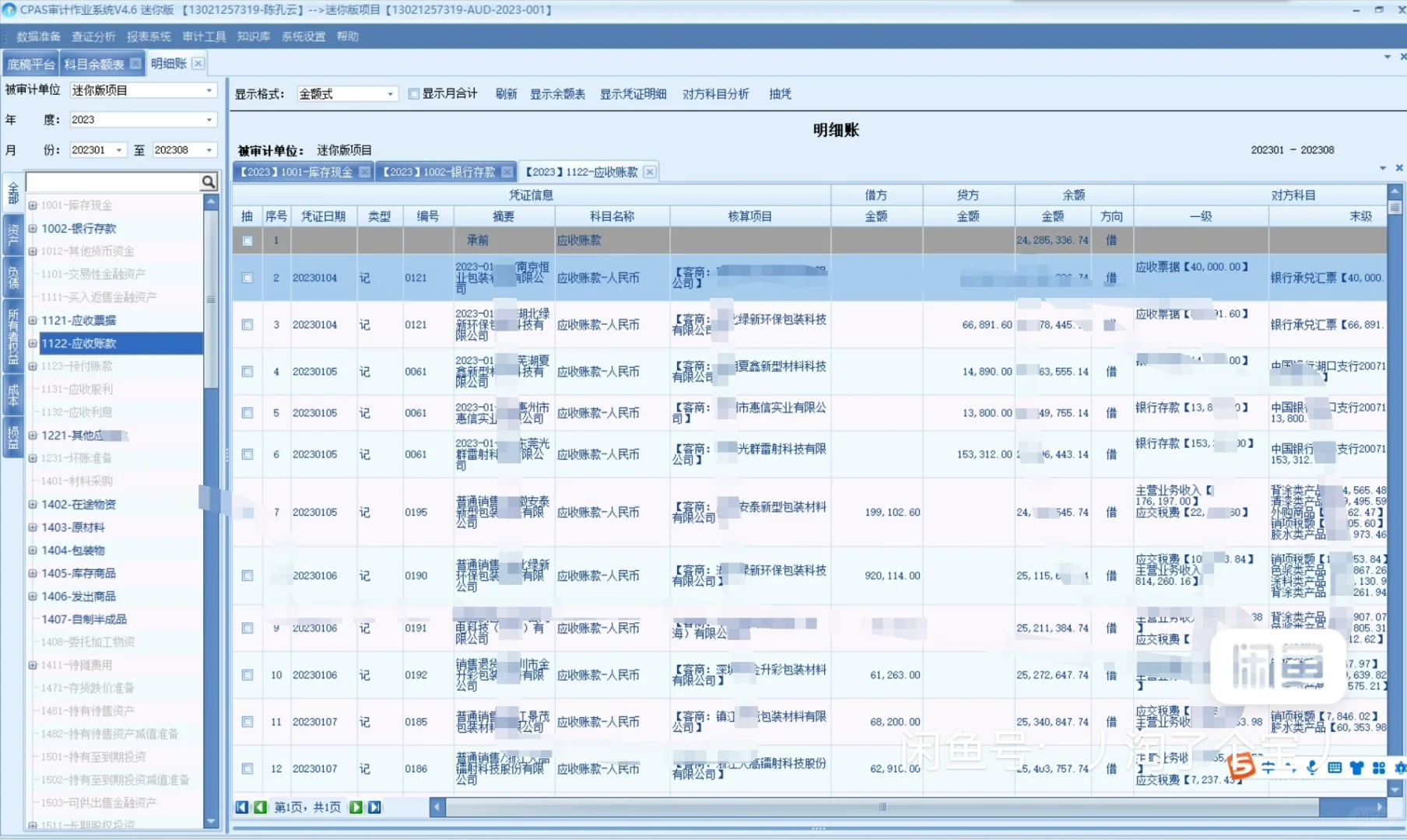Open the 报表系统 menu
This screenshot has width=1407, height=840.
[x=149, y=37]
